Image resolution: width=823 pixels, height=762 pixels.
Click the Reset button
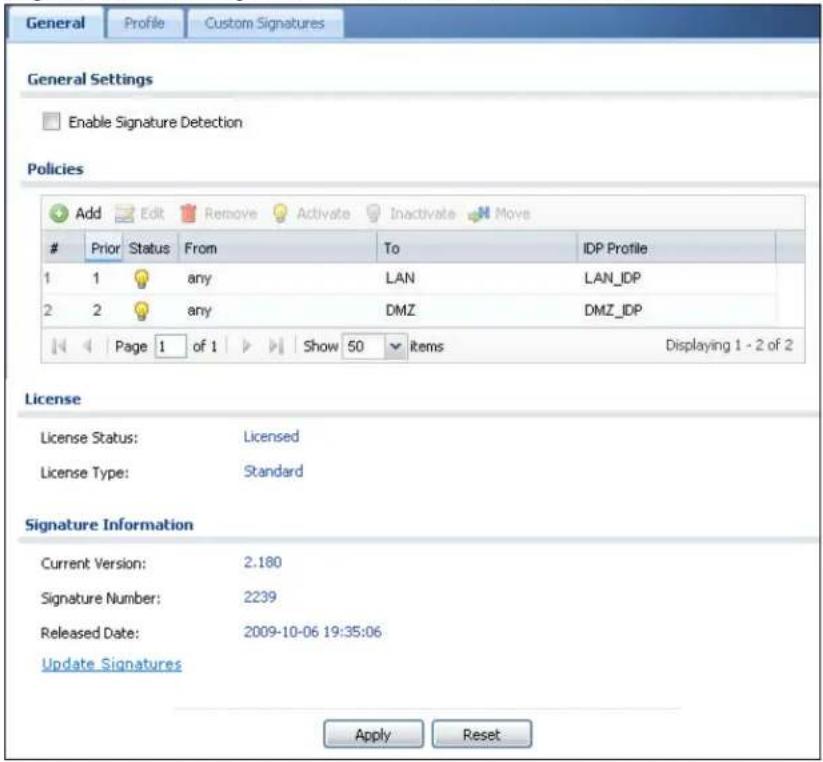tap(481, 734)
